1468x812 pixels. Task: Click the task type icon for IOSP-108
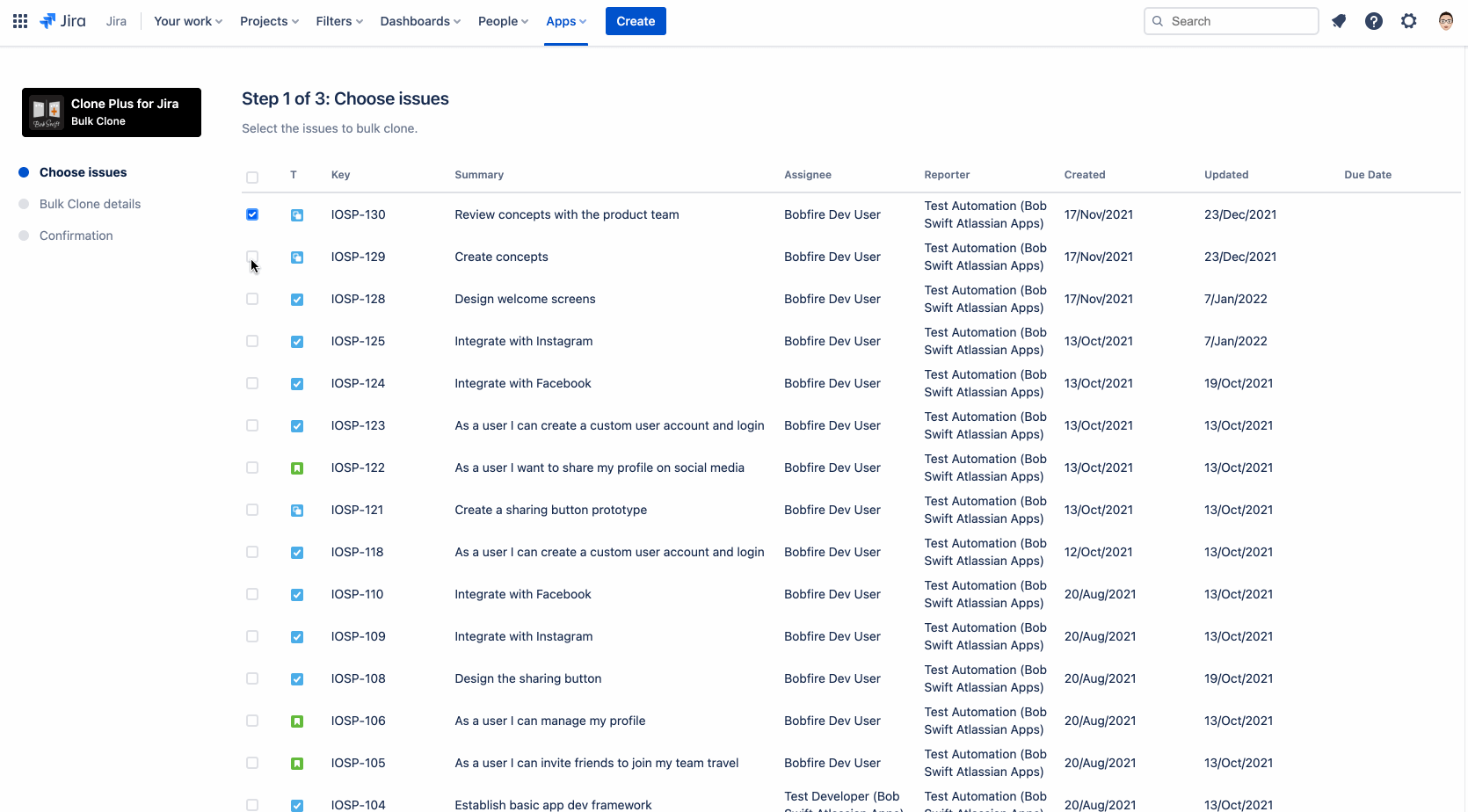tap(297, 678)
